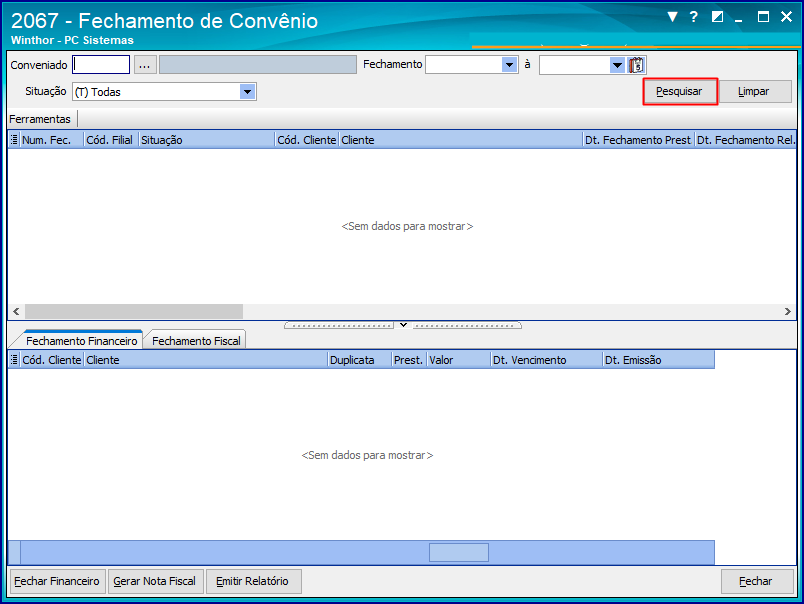Open help question mark icon
The image size is (804, 604).
[x=694, y=17]
